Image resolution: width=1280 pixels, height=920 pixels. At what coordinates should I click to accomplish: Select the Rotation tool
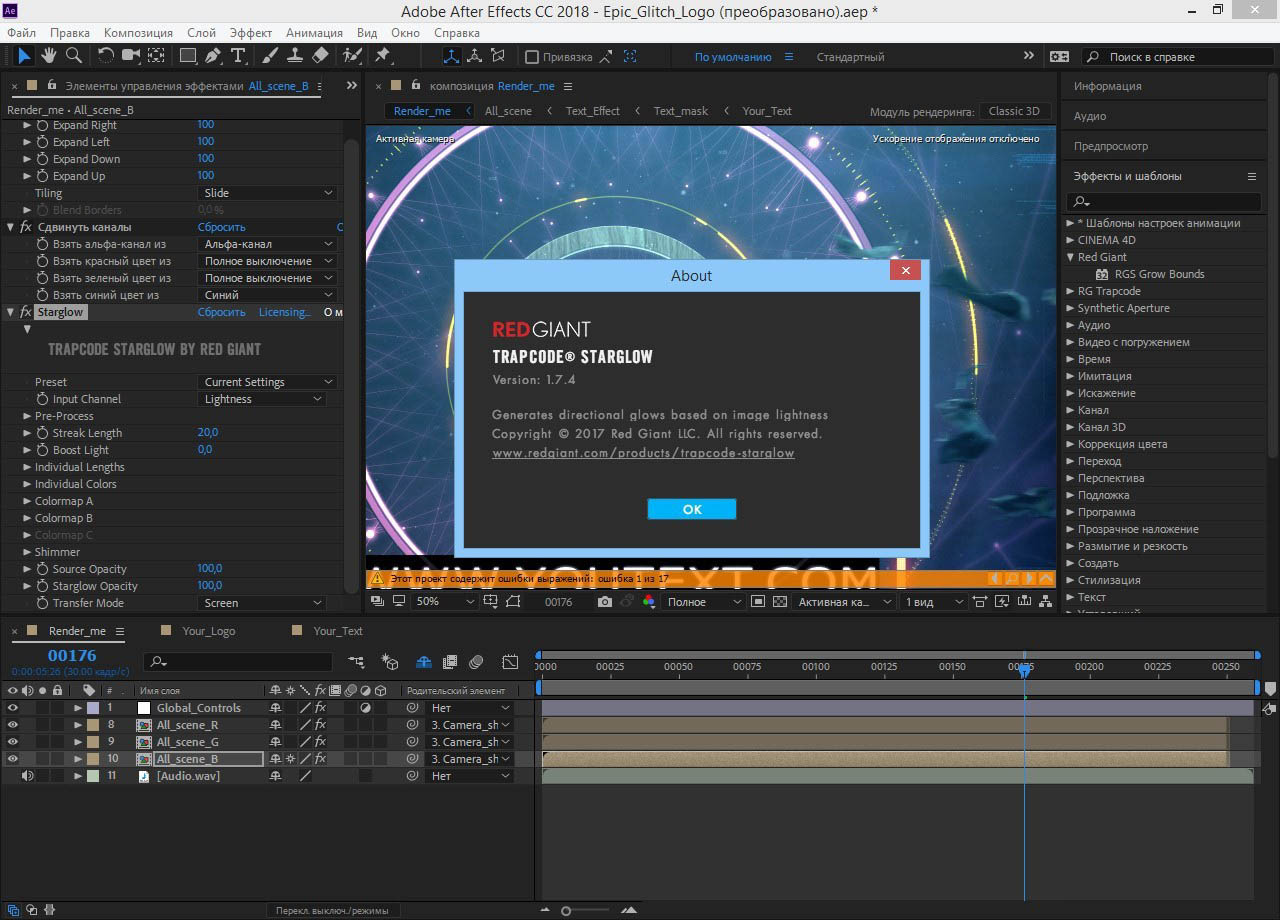coord(106,56)
